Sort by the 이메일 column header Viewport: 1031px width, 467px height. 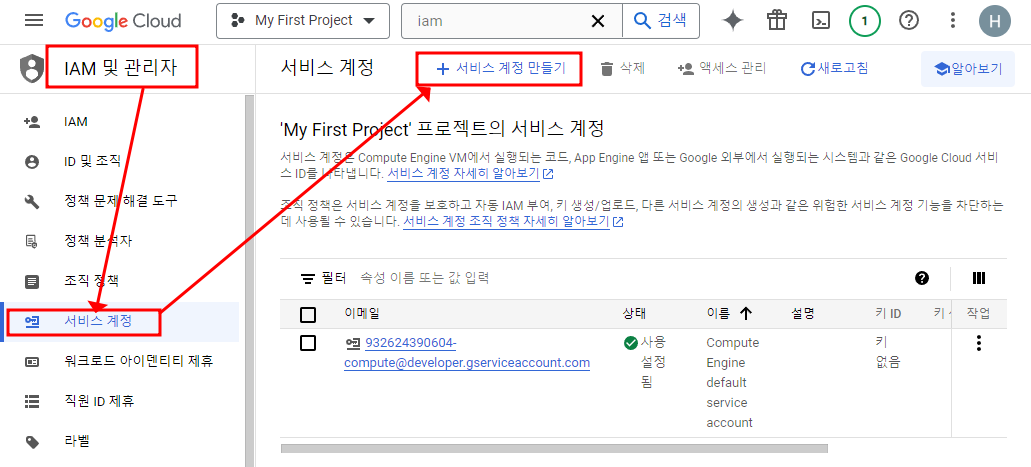tap(362, 314)
